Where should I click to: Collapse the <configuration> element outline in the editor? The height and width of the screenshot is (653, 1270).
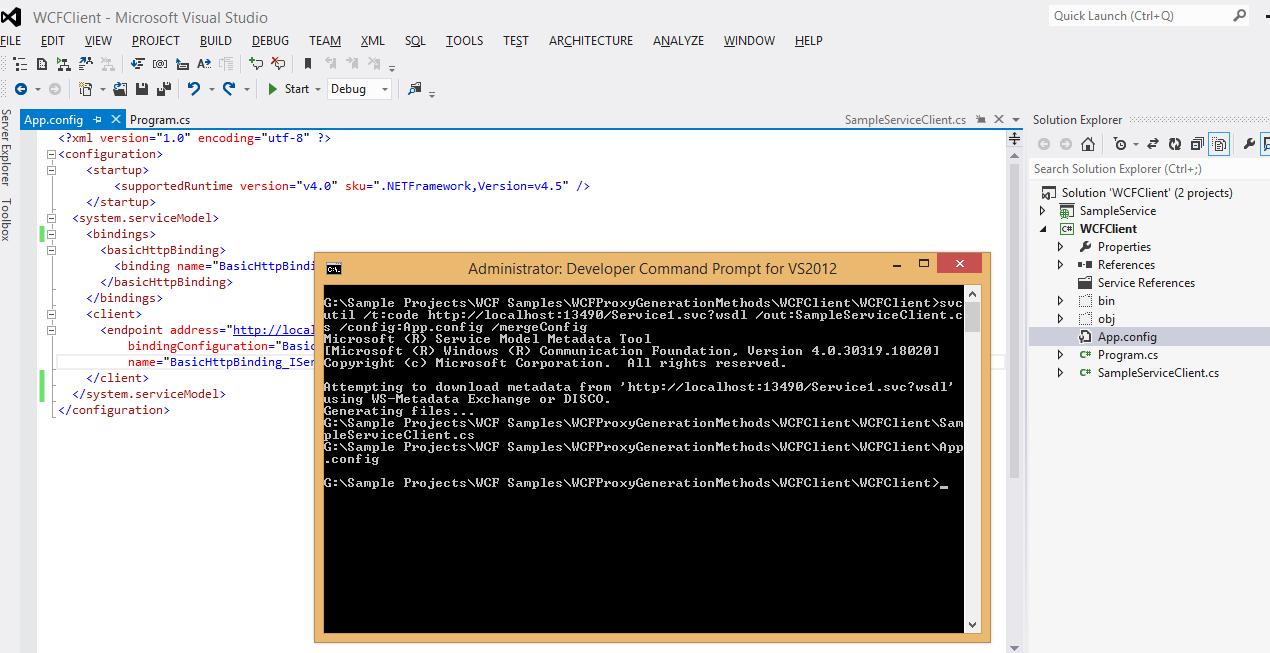click(52, 154)
